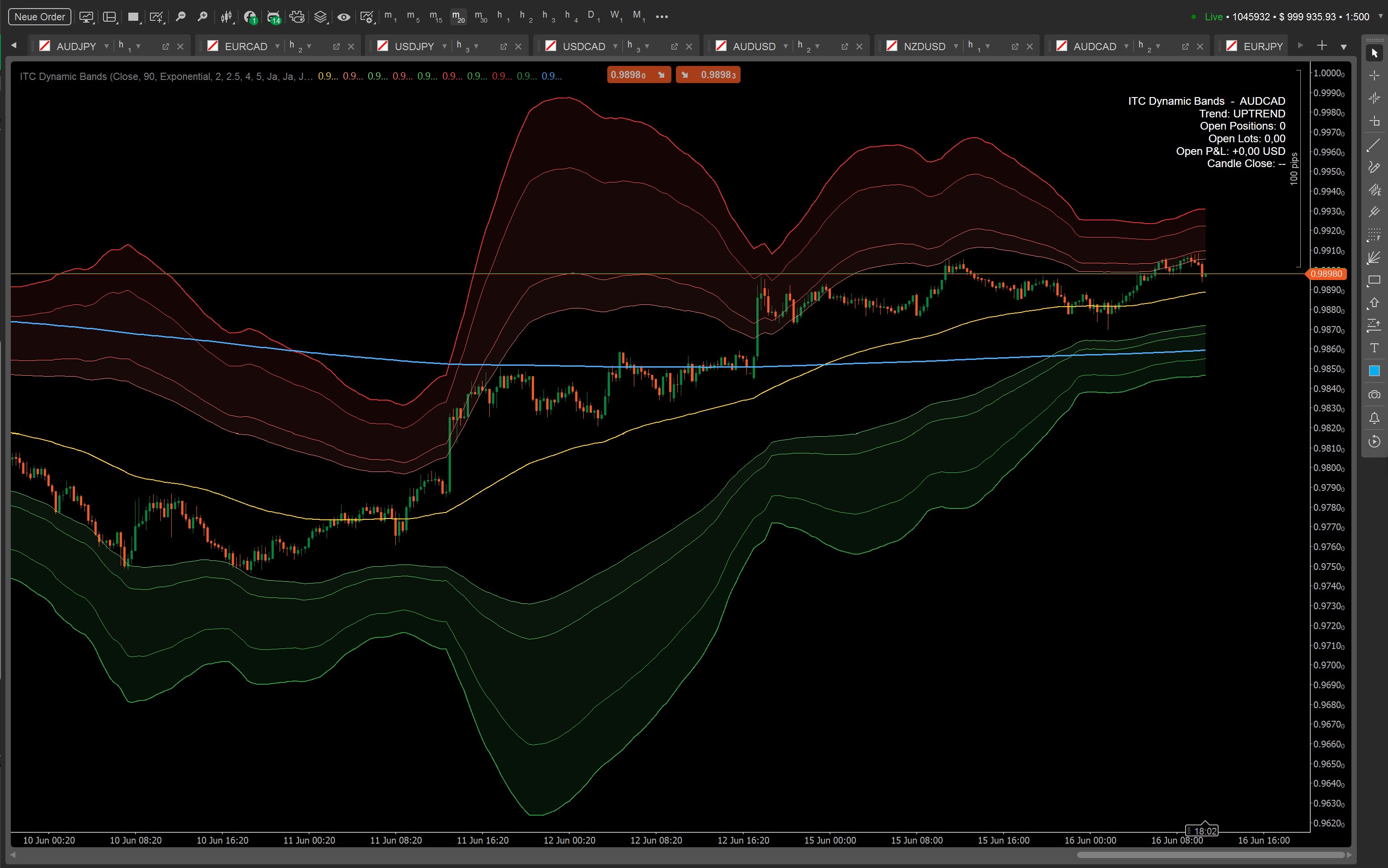This screenshot has height=868, width=1388.
Task: Select the freehand pencil drawing tool
Action: pyautogui.click(x=1374, y=167)
